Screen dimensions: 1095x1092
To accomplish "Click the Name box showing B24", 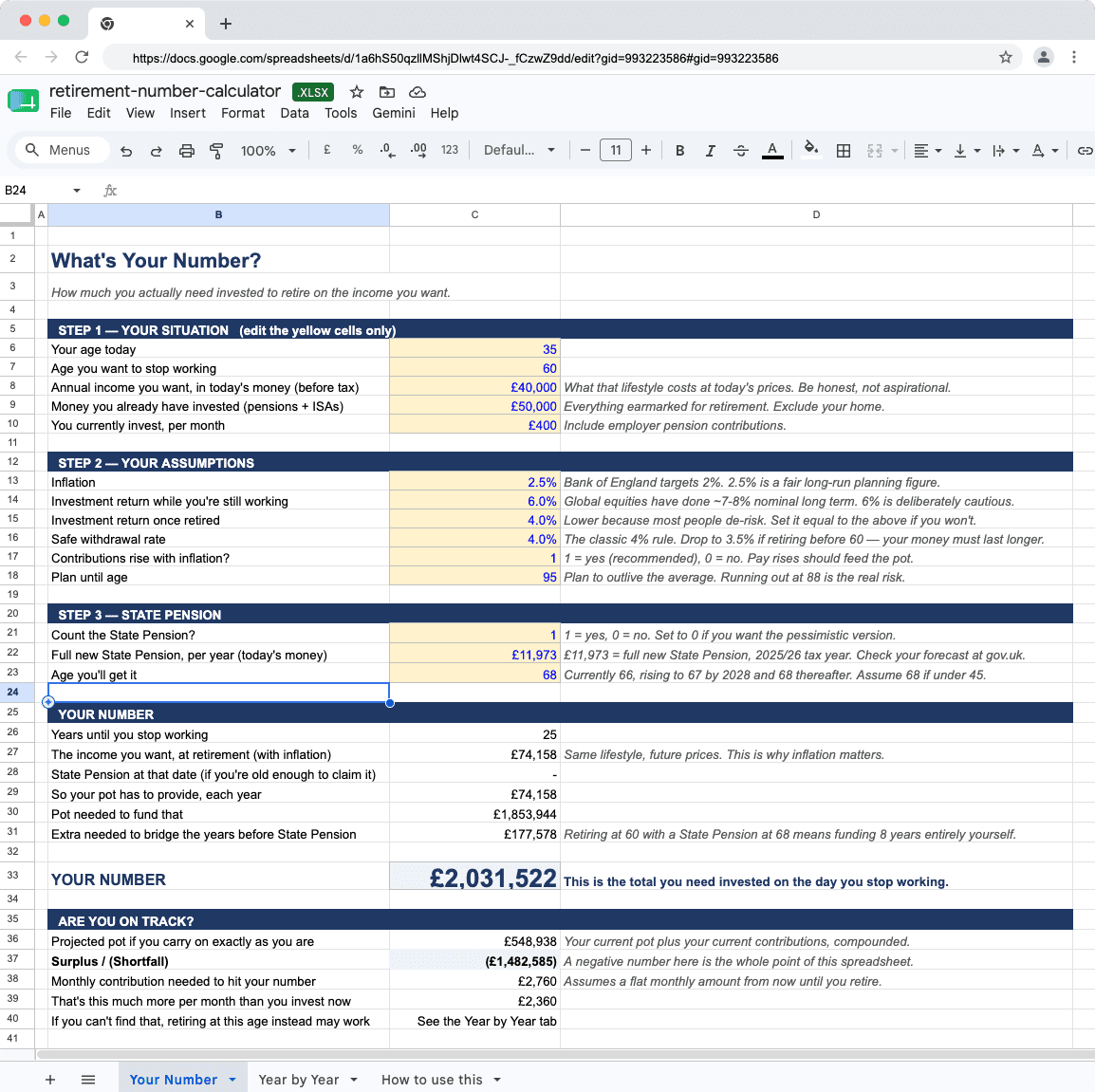I will point(36,190).
